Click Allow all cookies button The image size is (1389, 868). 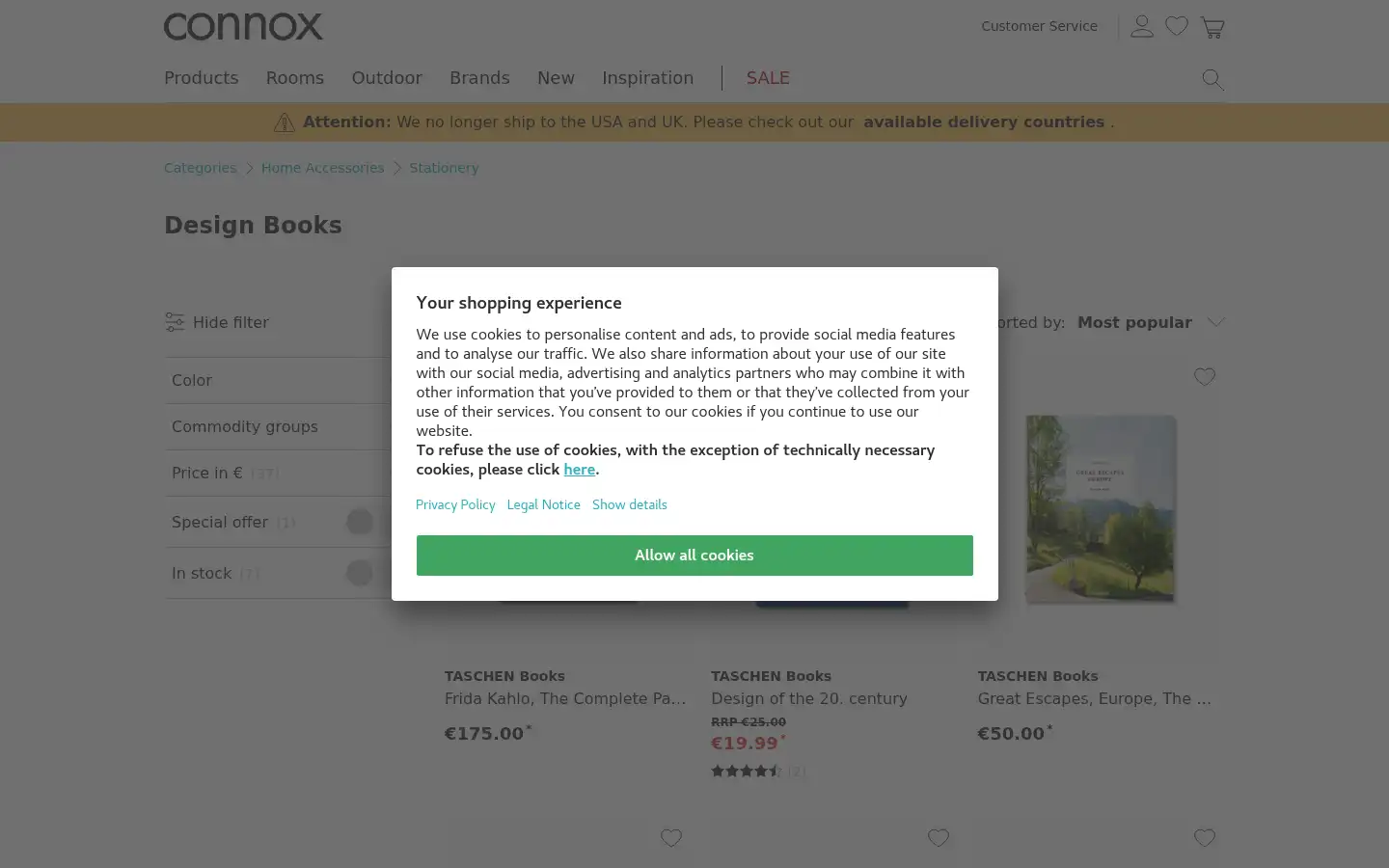(694, 556)
